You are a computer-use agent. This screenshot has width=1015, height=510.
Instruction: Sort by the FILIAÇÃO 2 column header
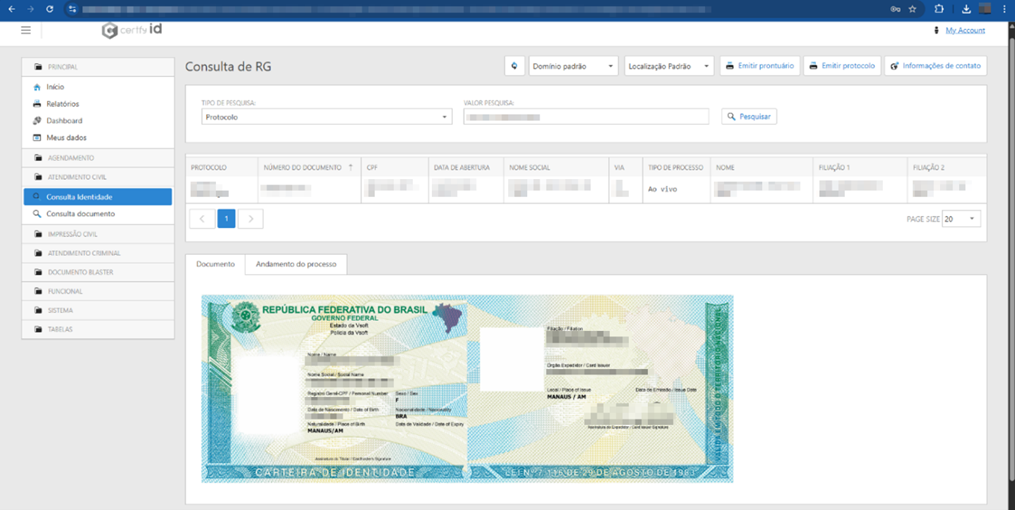[946, 168]
